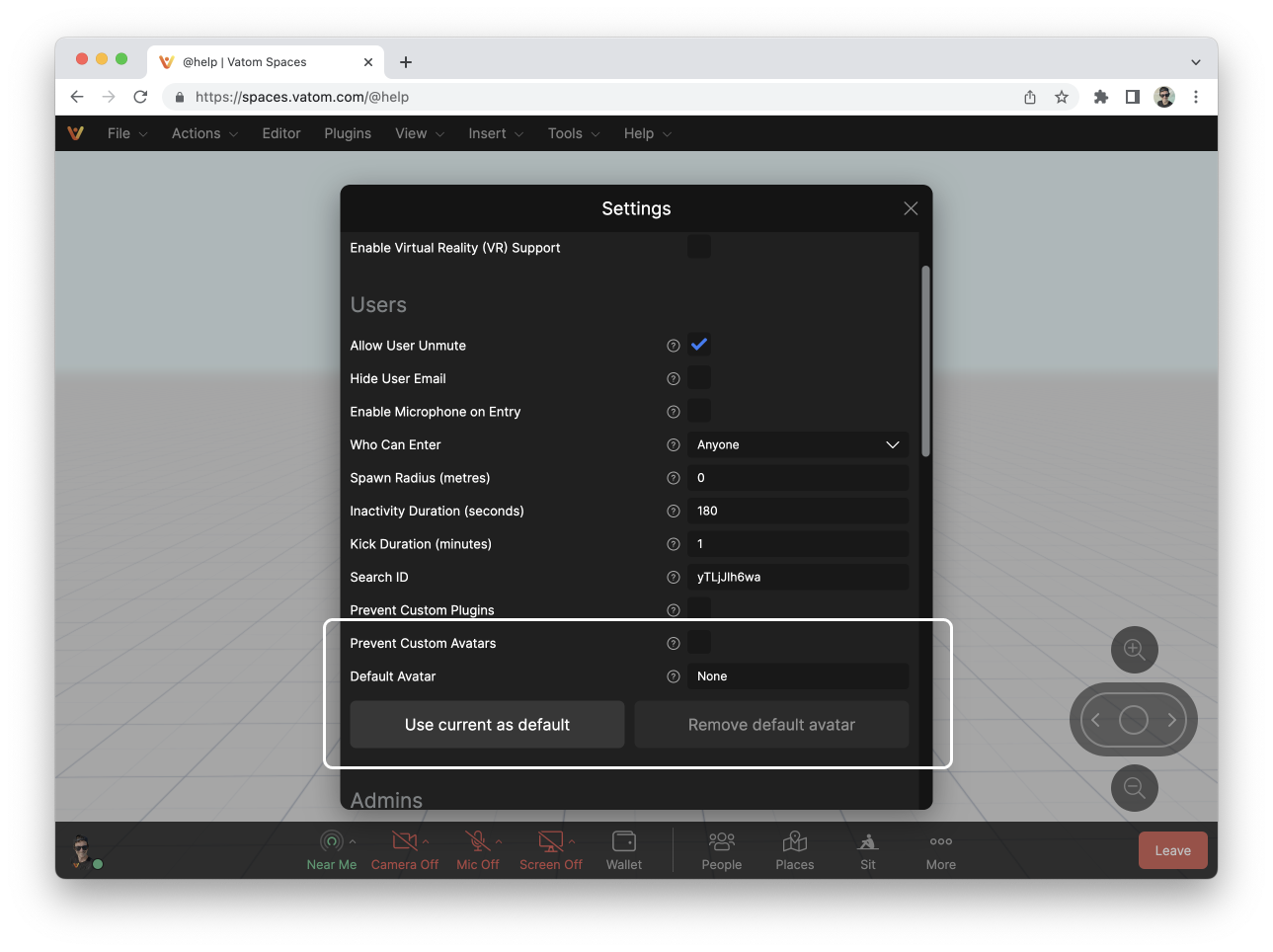Image resolution: width=1273 pixels, height=952 pixels.
Task: Expand the File menu
Action: 127,133
